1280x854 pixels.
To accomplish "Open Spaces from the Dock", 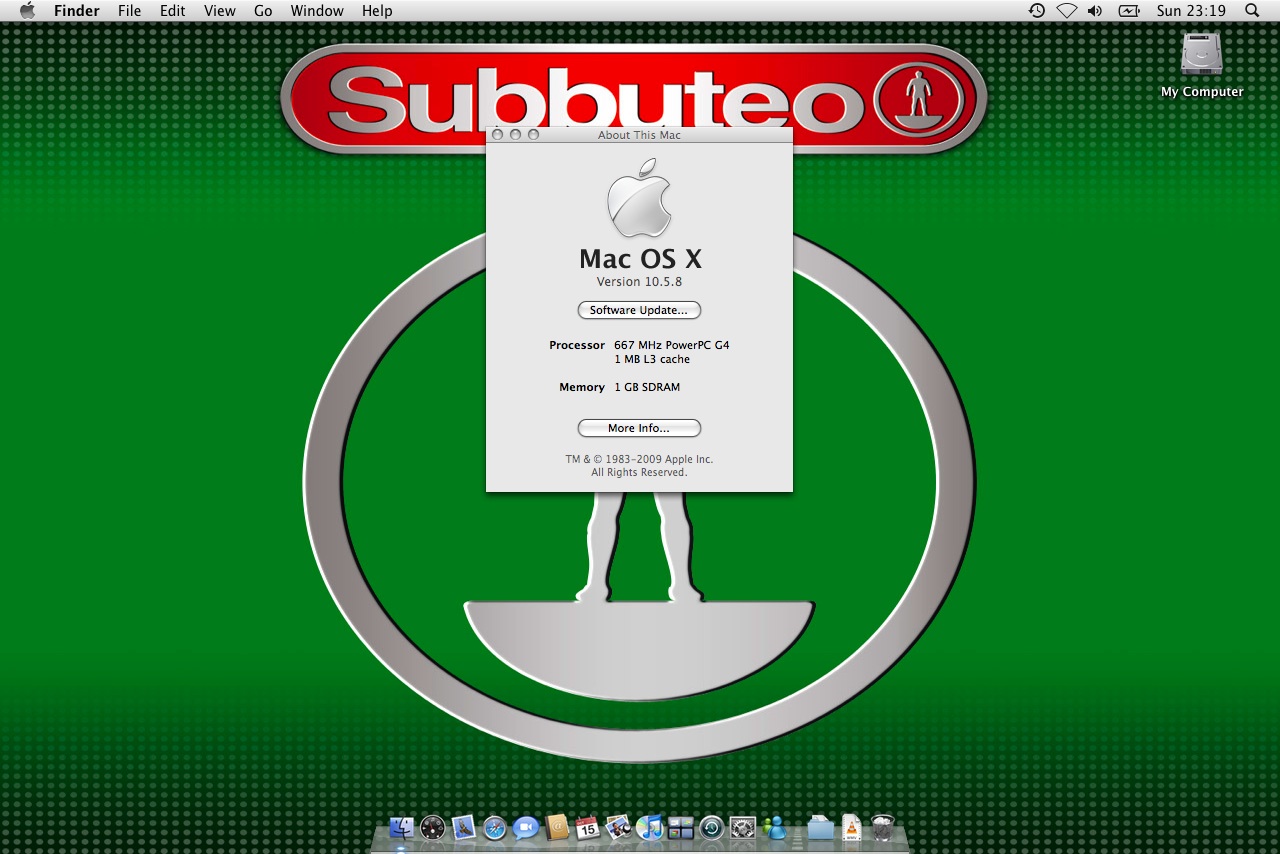I will 681,827.
